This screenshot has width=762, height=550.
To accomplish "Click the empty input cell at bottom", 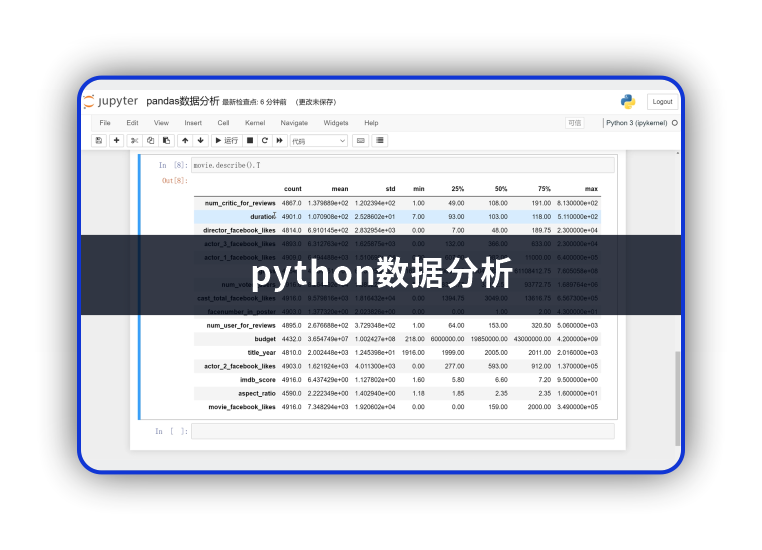I will pos(402,431).
